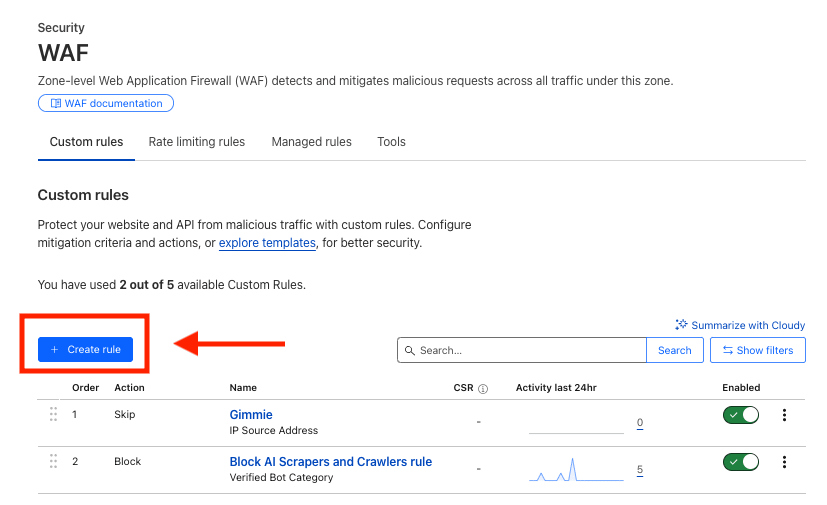Click the magnifier icon in the search box

[410, 350]
